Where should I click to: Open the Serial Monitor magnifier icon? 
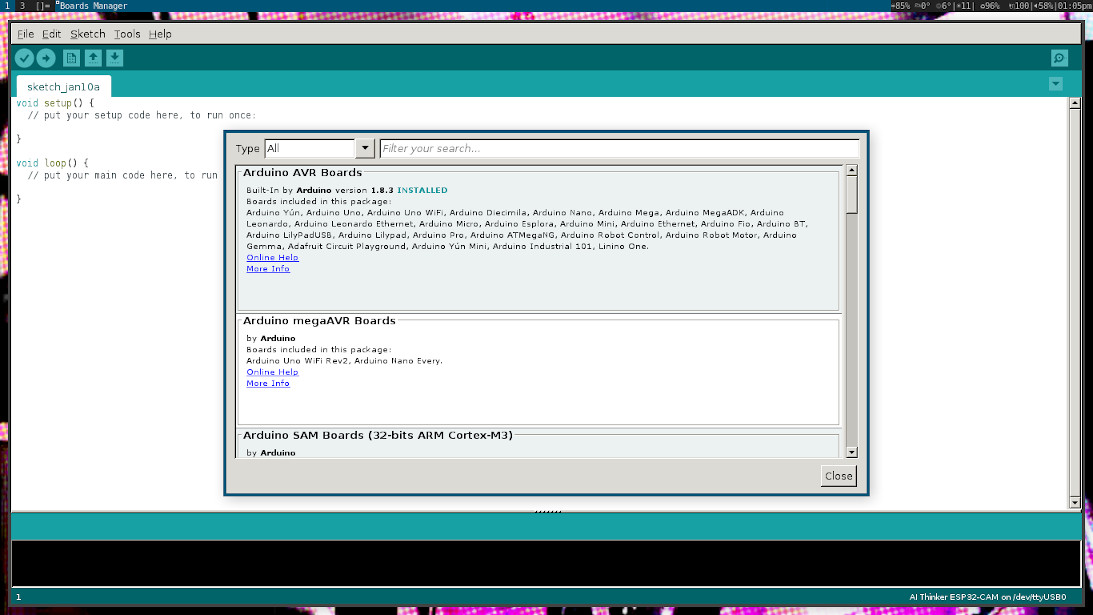click(1059, 58)
